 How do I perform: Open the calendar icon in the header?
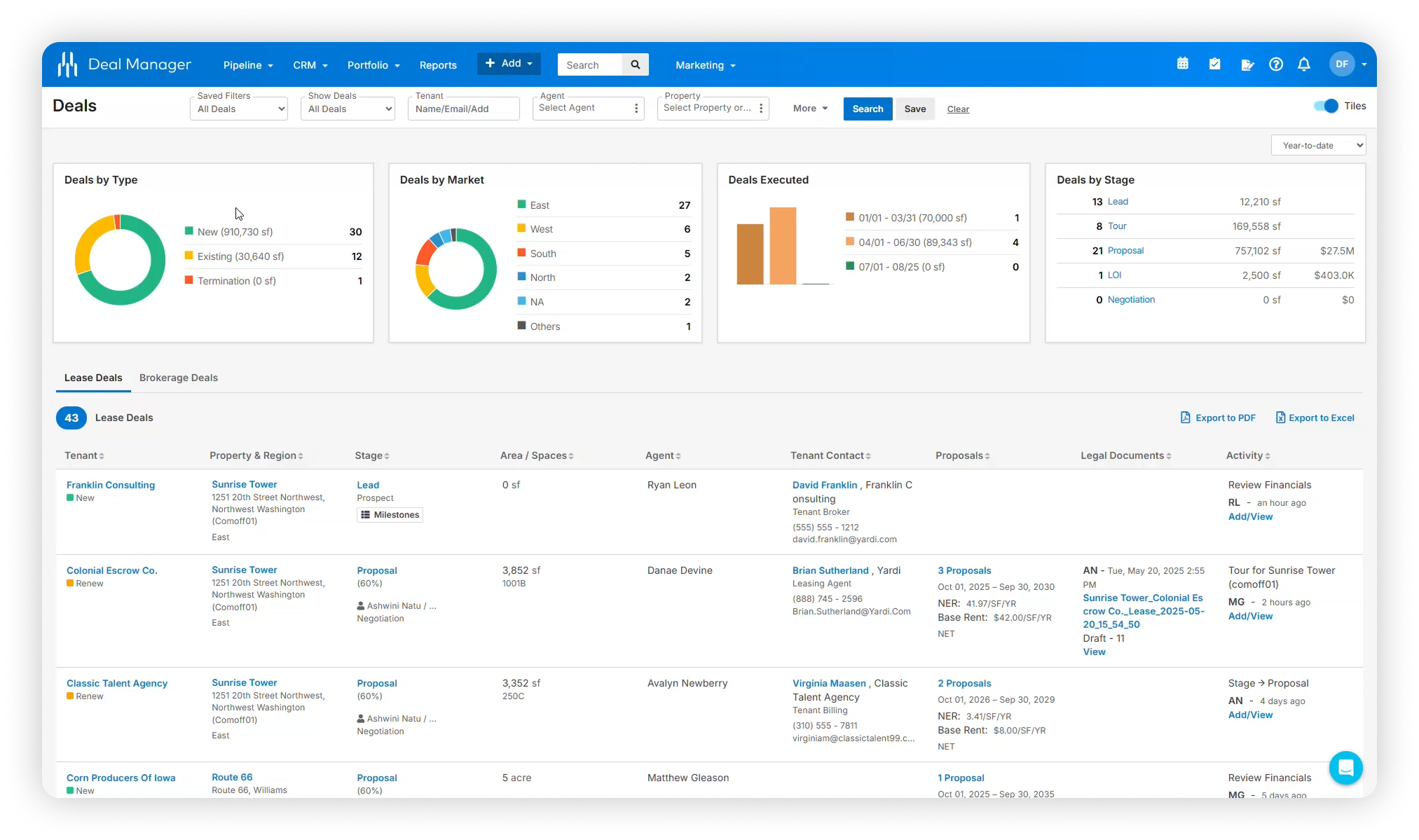pos(1182,64)
